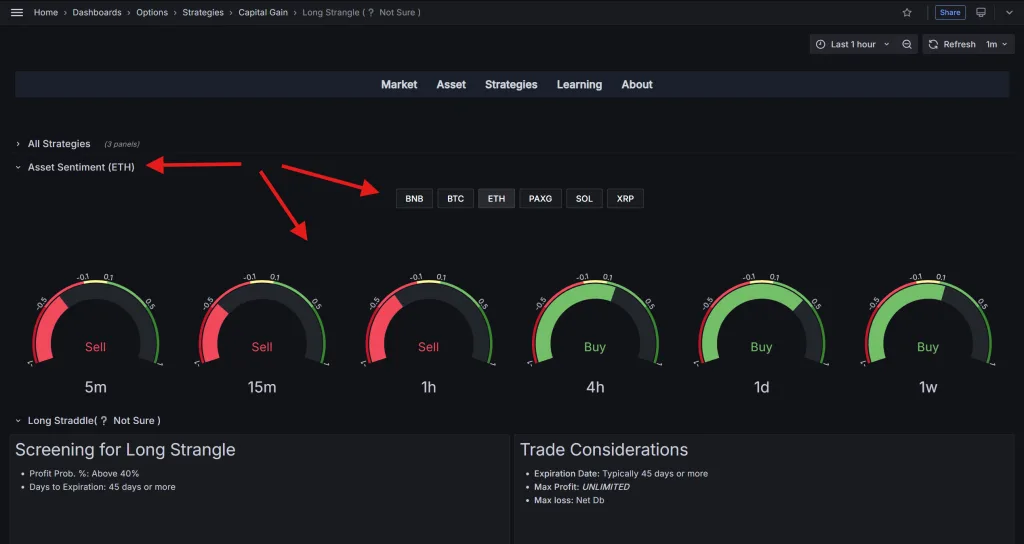
Task: Open the hamburger navigation menu
Action: click(x=17, y=12)
